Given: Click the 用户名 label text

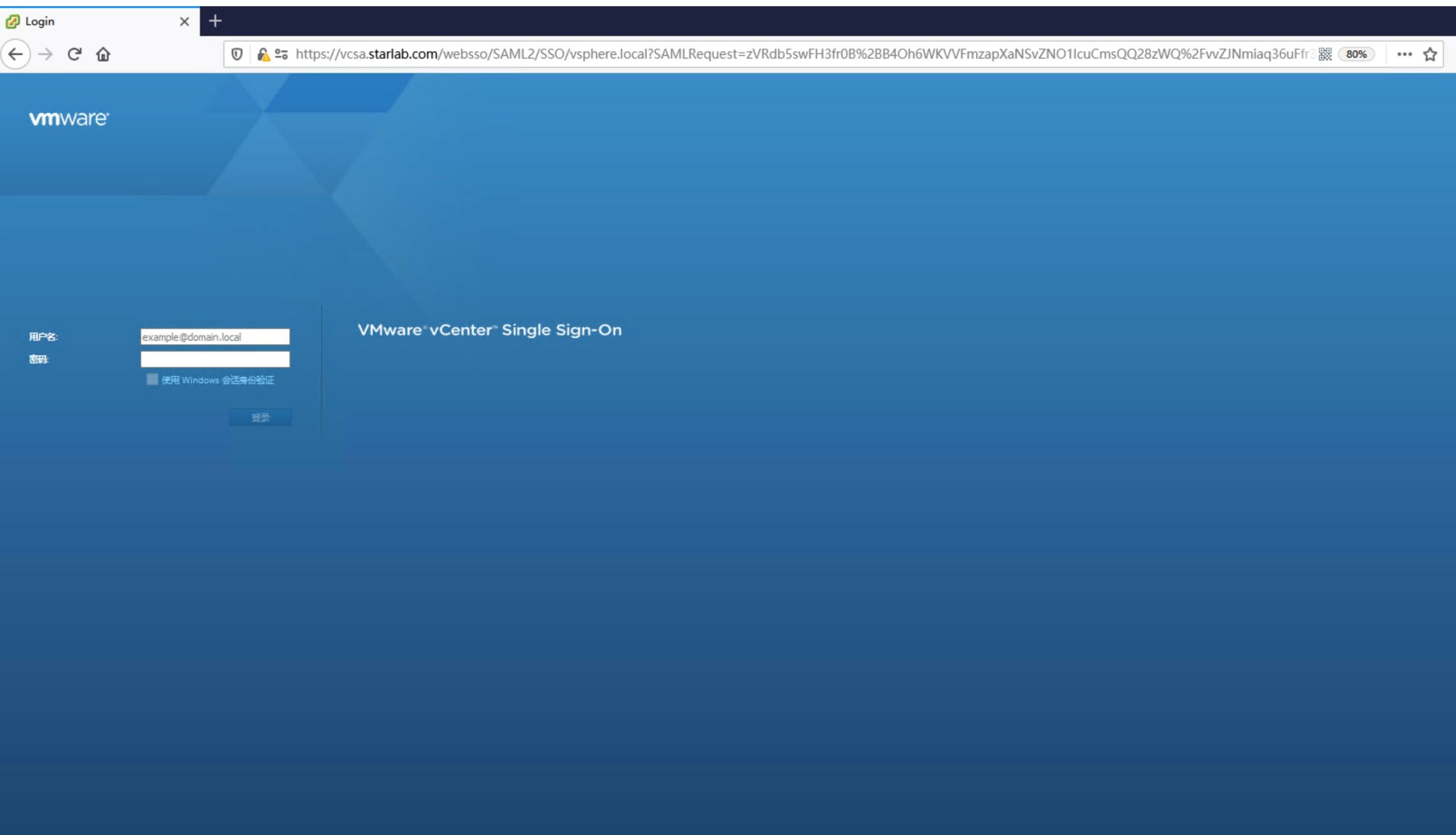Looking at the screenshot, I should pyautogui.click(x=44, y=337).
